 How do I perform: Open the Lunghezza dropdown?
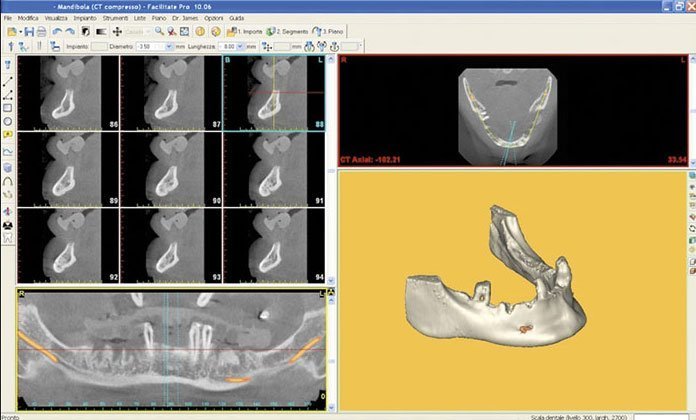coord(240,46)
